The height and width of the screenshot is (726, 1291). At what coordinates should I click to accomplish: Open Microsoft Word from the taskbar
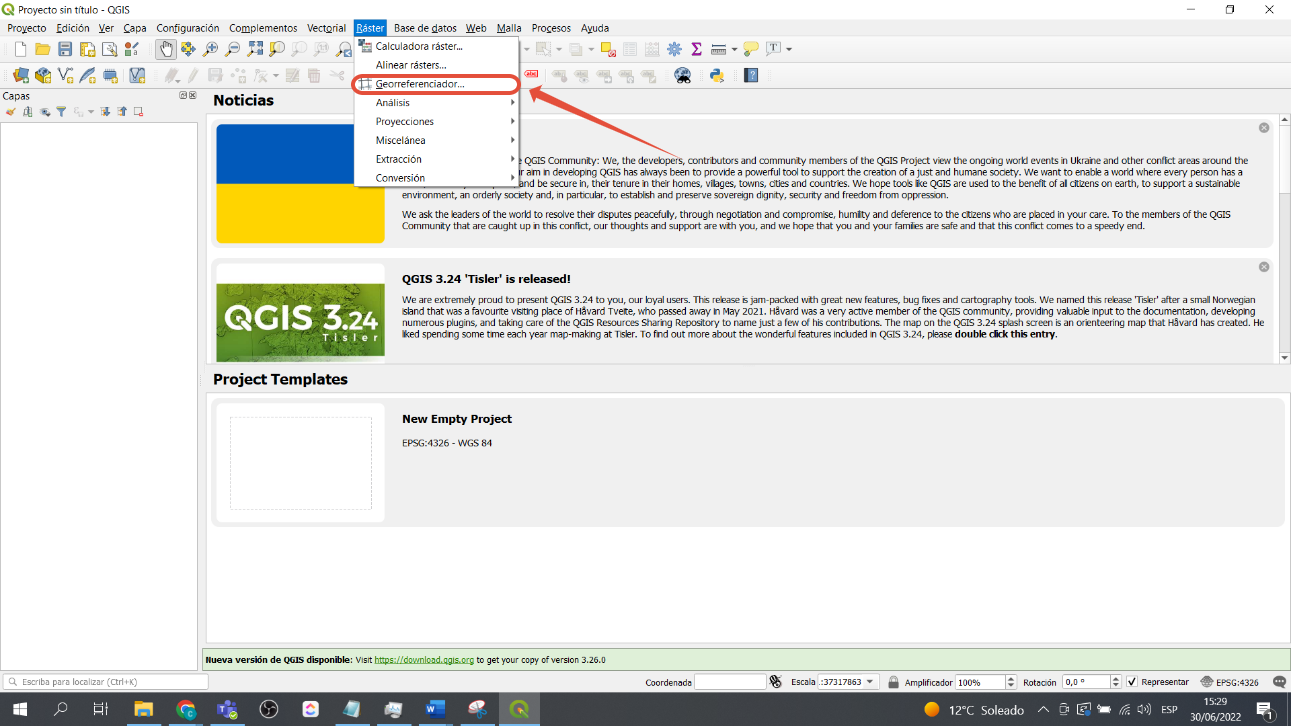tap(435, 709)
